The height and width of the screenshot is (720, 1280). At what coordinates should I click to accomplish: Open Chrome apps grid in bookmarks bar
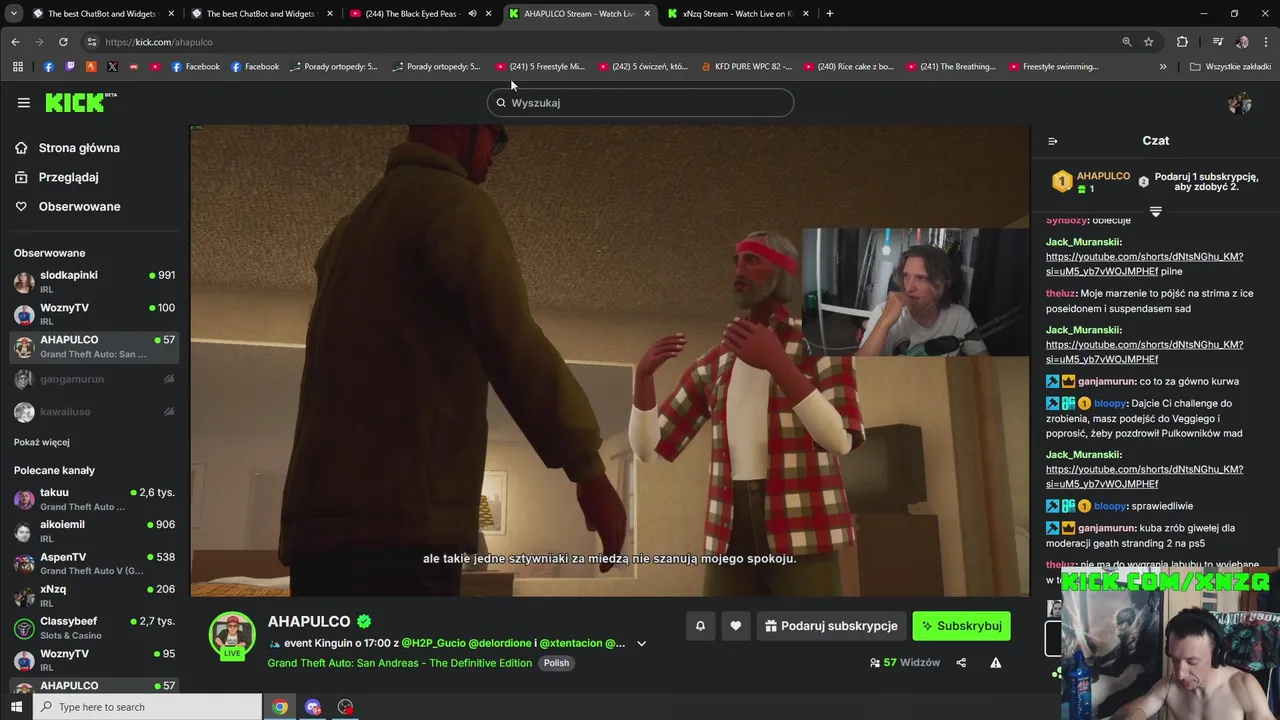click(17, 67)
